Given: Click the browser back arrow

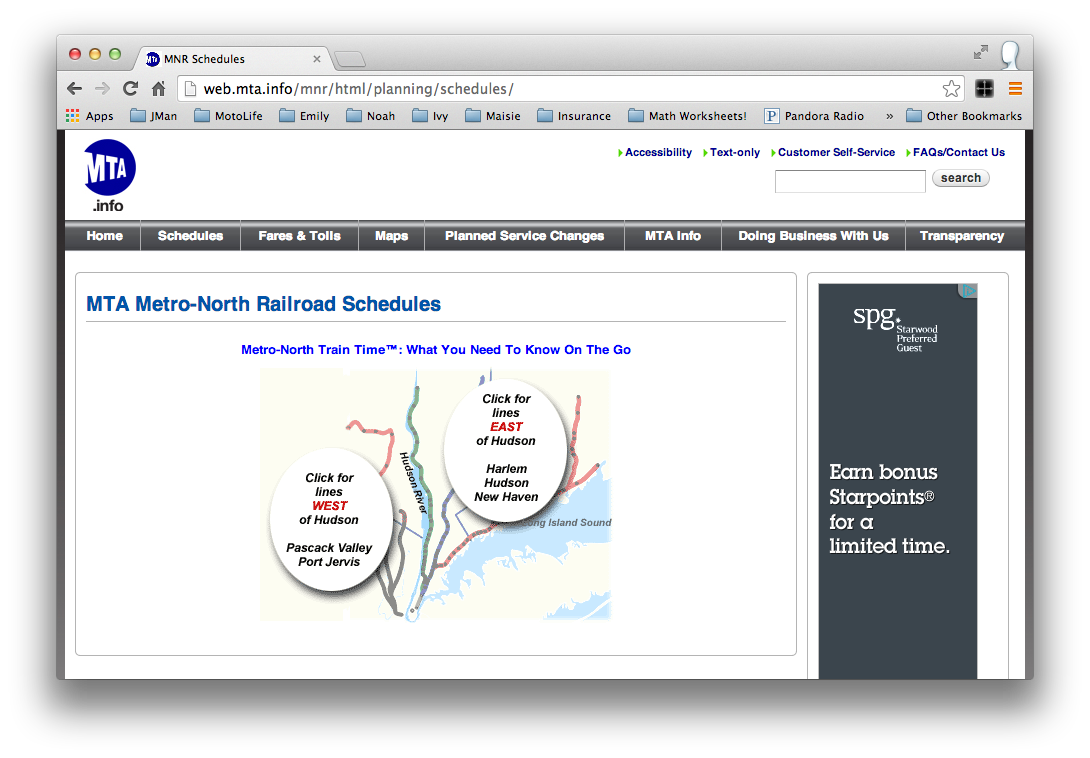Looking at the screenshot, I should pos(74,89).
